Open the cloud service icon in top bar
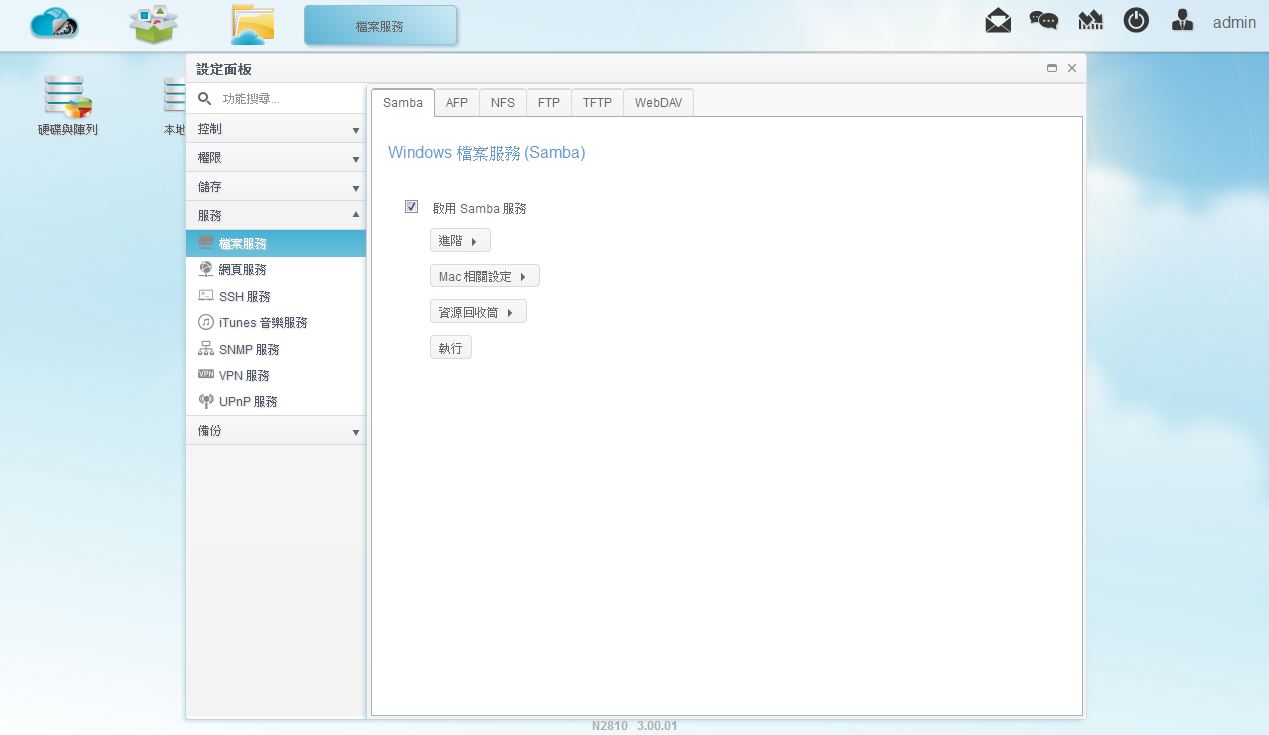This screenshot has height=735, width=1269. click(54, 23)
